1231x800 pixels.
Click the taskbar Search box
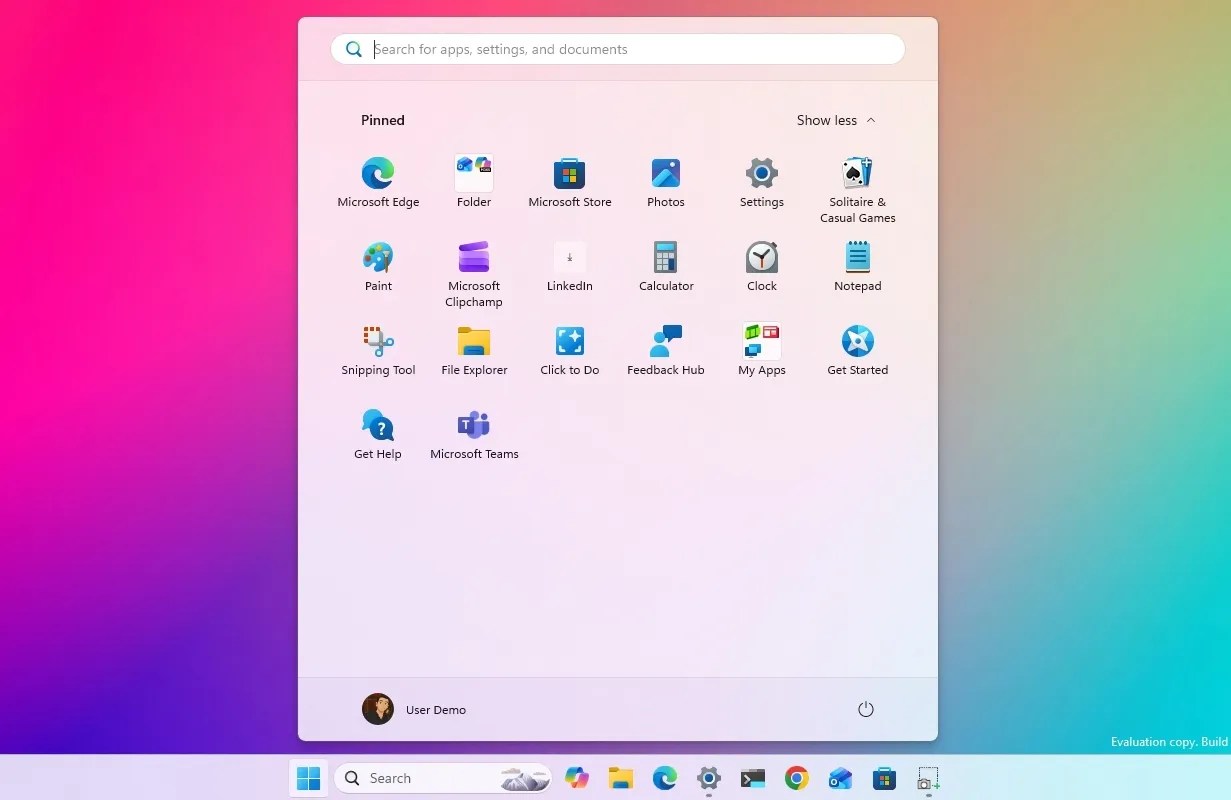[x=443, y=778]
